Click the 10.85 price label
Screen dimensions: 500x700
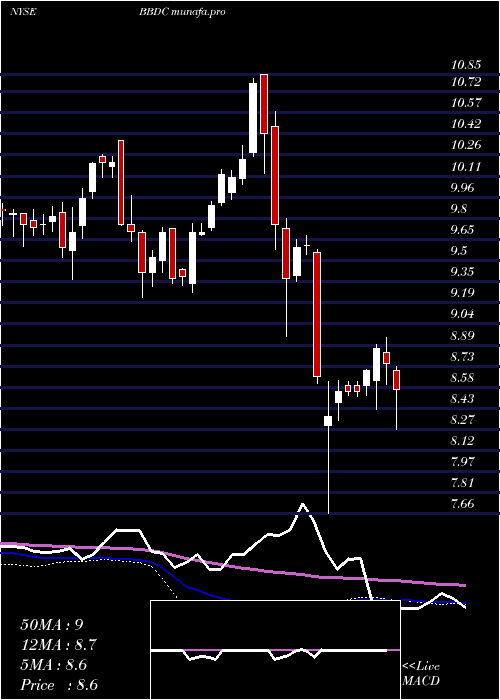466,65
